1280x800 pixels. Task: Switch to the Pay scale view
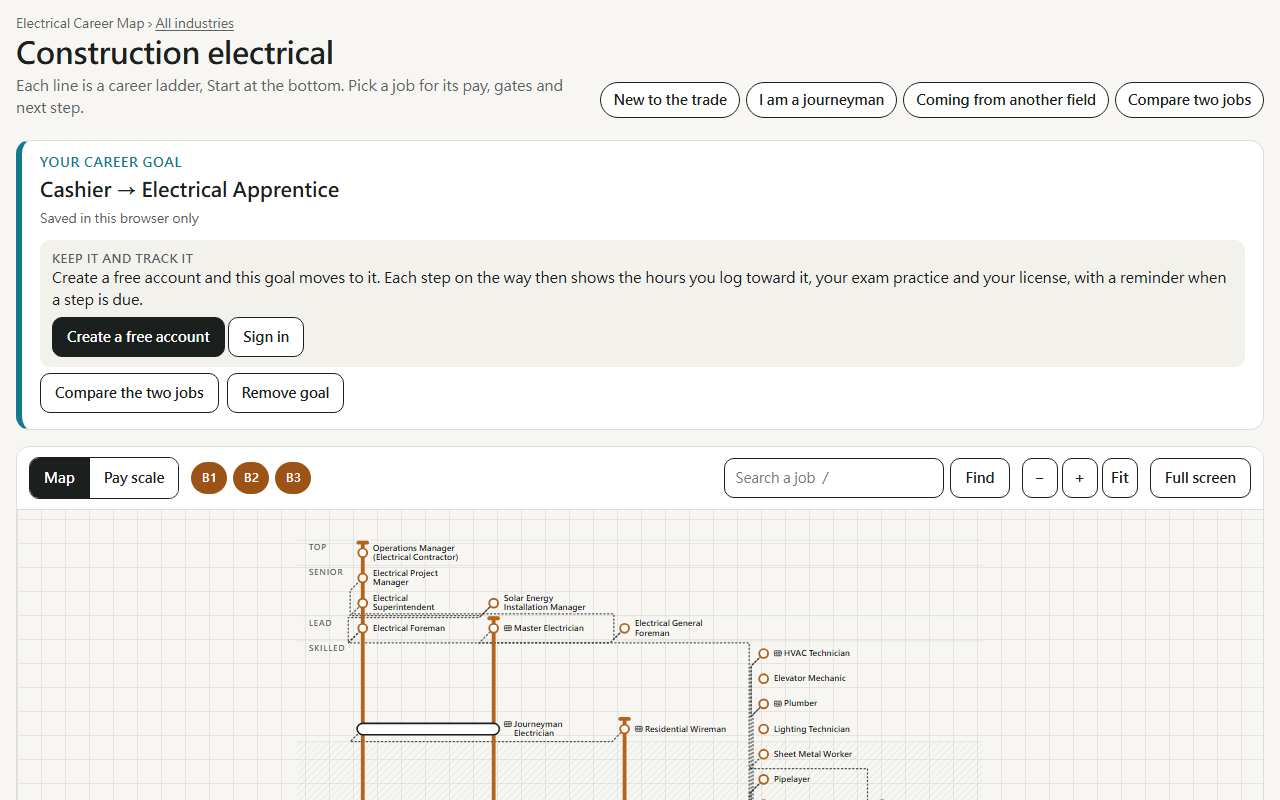[134, 478]
